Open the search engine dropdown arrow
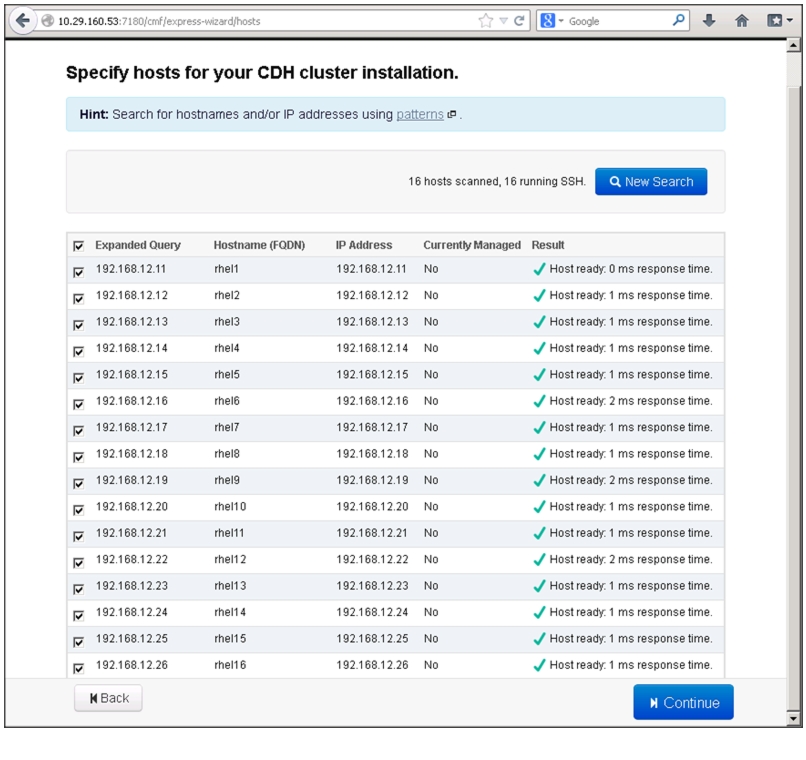806x760 pixels. [x=561, y=21]
